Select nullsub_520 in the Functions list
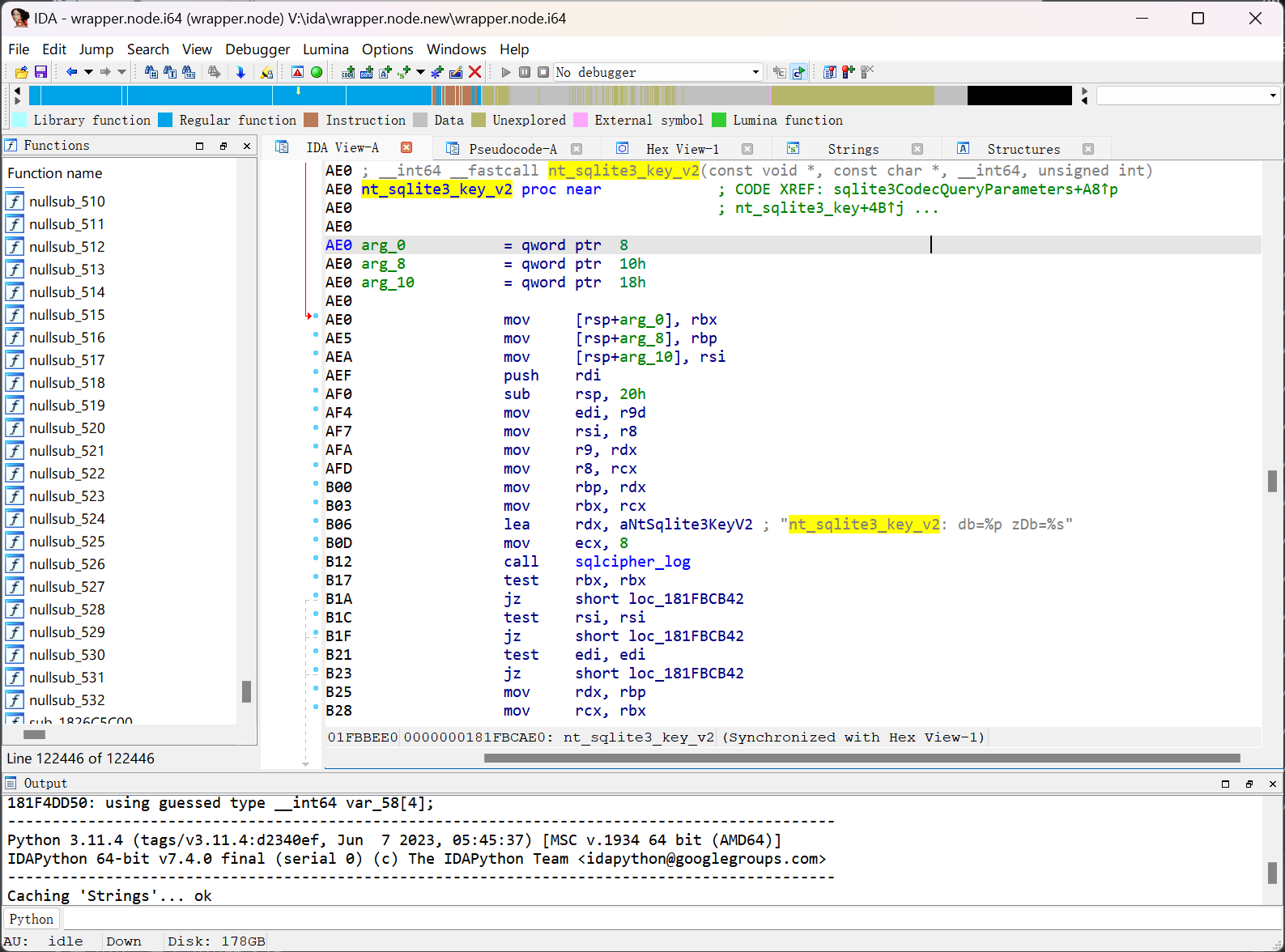 pyautogui.click(x=67, y=428)
